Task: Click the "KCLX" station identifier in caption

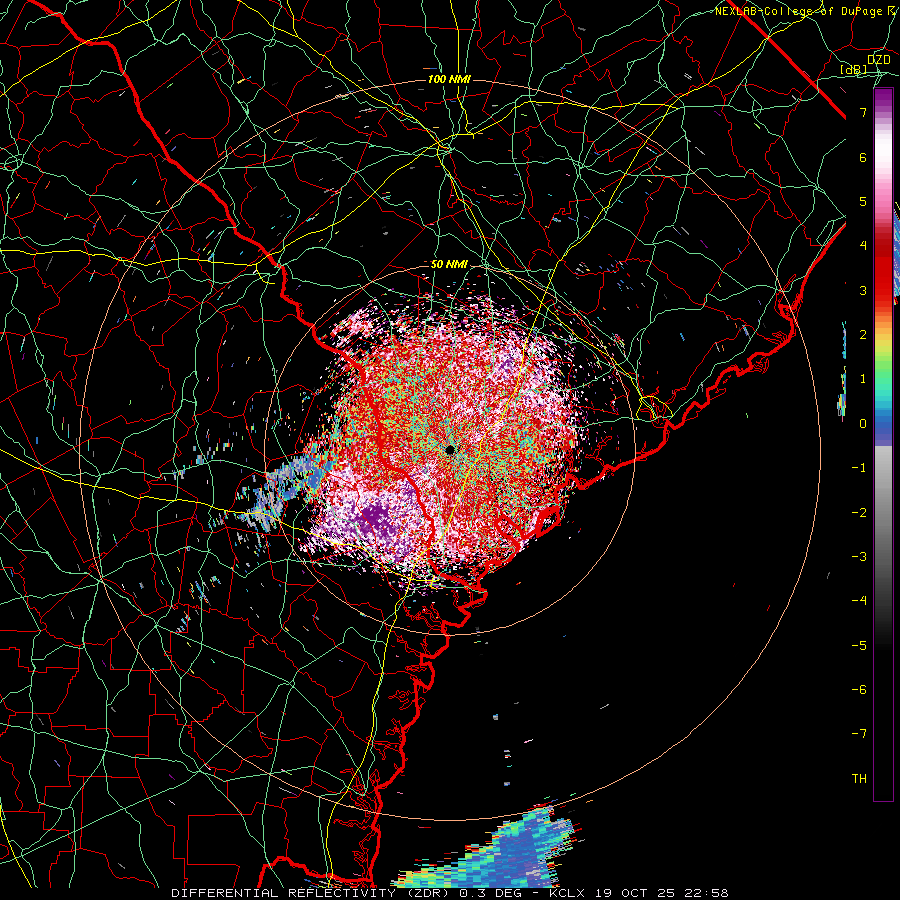Action: 567,893
